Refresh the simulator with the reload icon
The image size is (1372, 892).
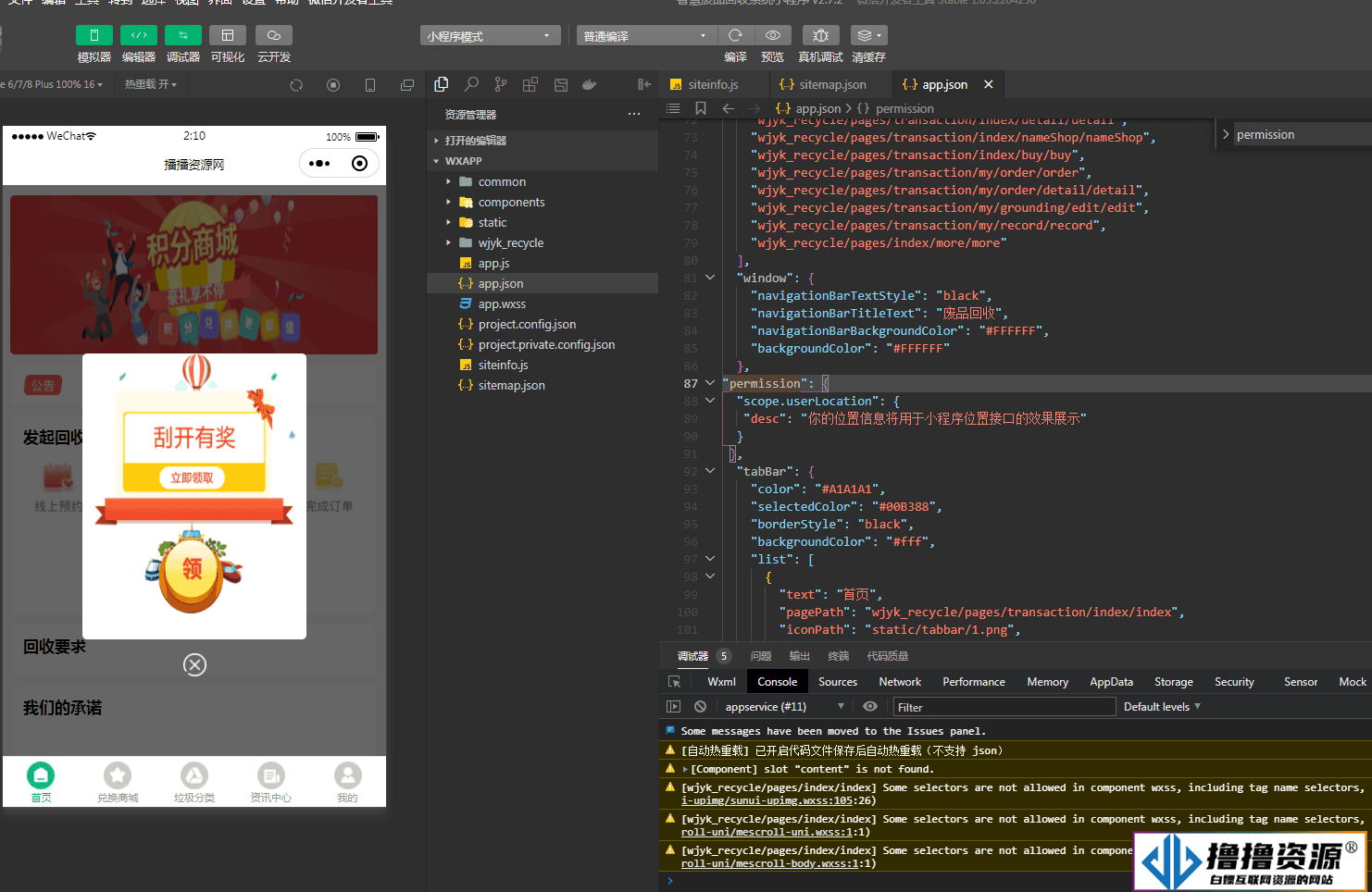296,85
